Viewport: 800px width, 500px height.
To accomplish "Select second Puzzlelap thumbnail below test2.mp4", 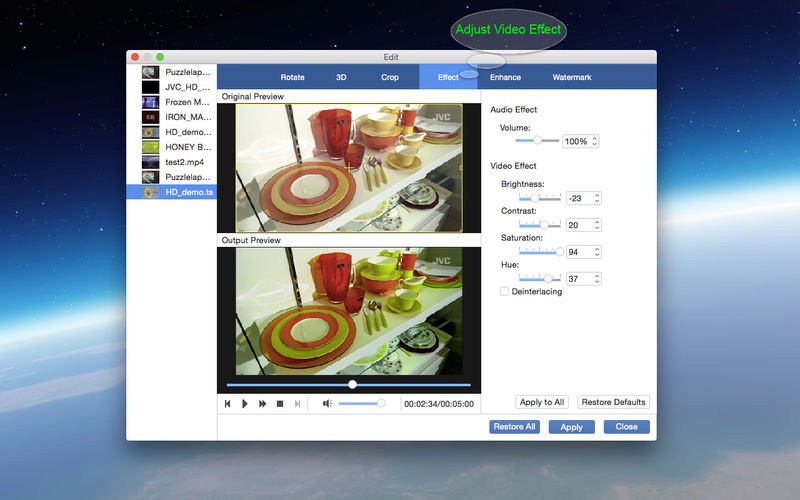I will 151,177.
